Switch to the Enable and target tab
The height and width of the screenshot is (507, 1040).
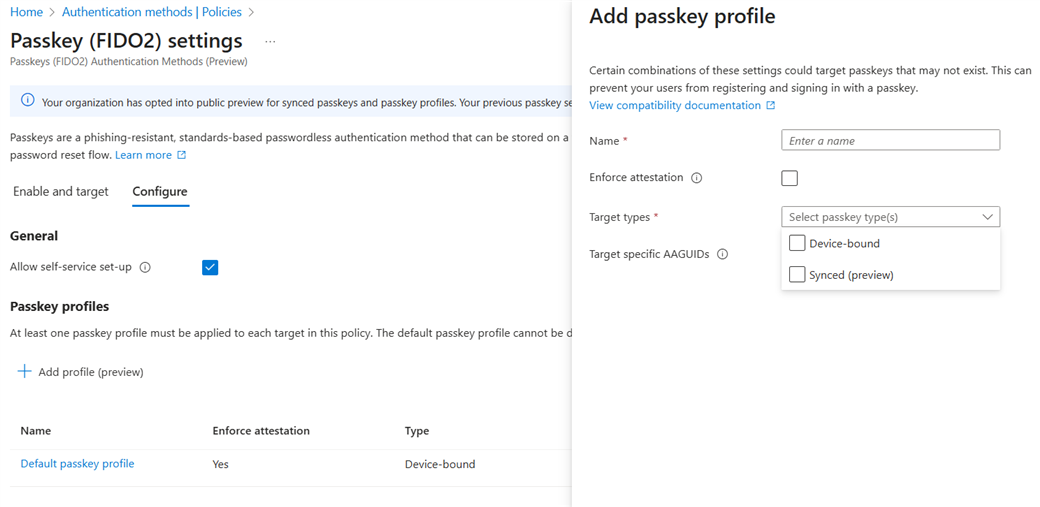click(x=61, y=191)
